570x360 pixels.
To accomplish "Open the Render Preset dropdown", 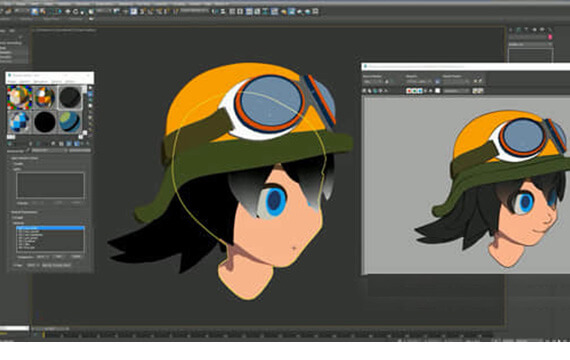I will 456,81.
